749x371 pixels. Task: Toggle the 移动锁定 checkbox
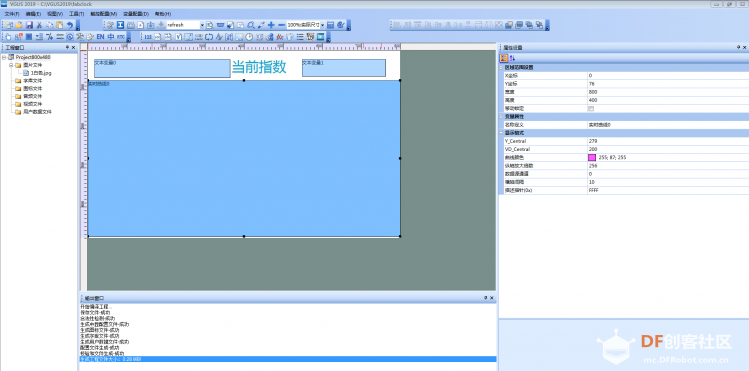coord(591,108)
